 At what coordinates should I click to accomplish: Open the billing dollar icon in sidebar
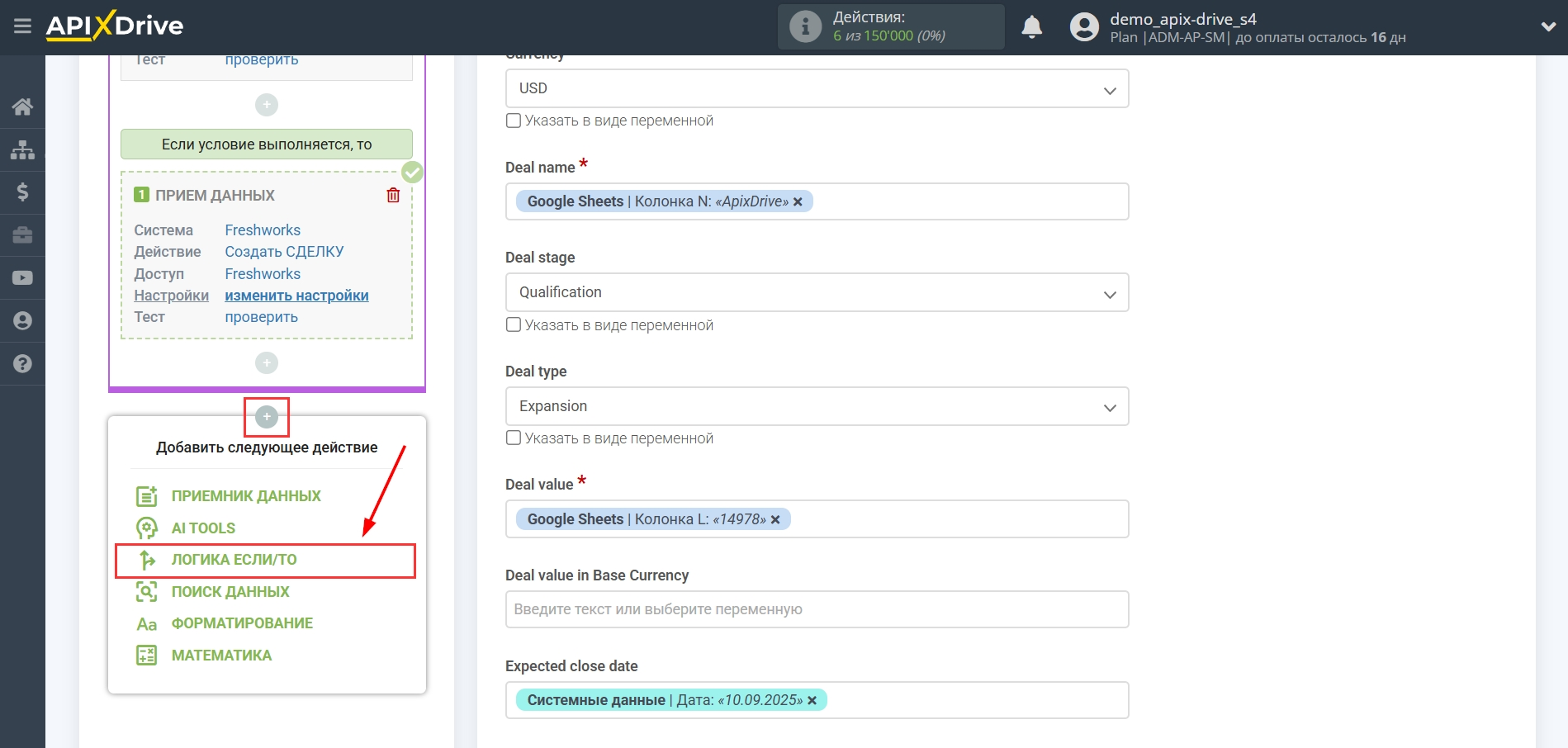[22, 192]
